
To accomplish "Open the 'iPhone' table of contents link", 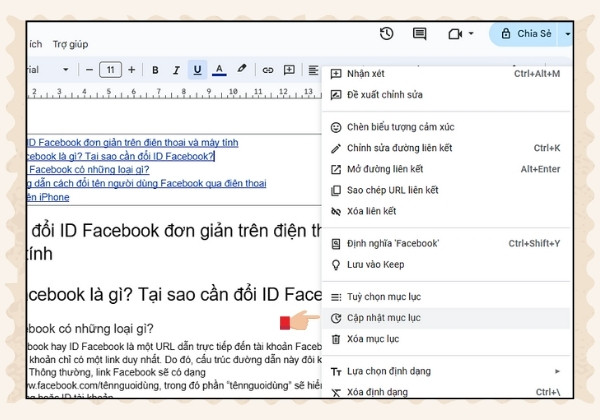I will (49, 197).
